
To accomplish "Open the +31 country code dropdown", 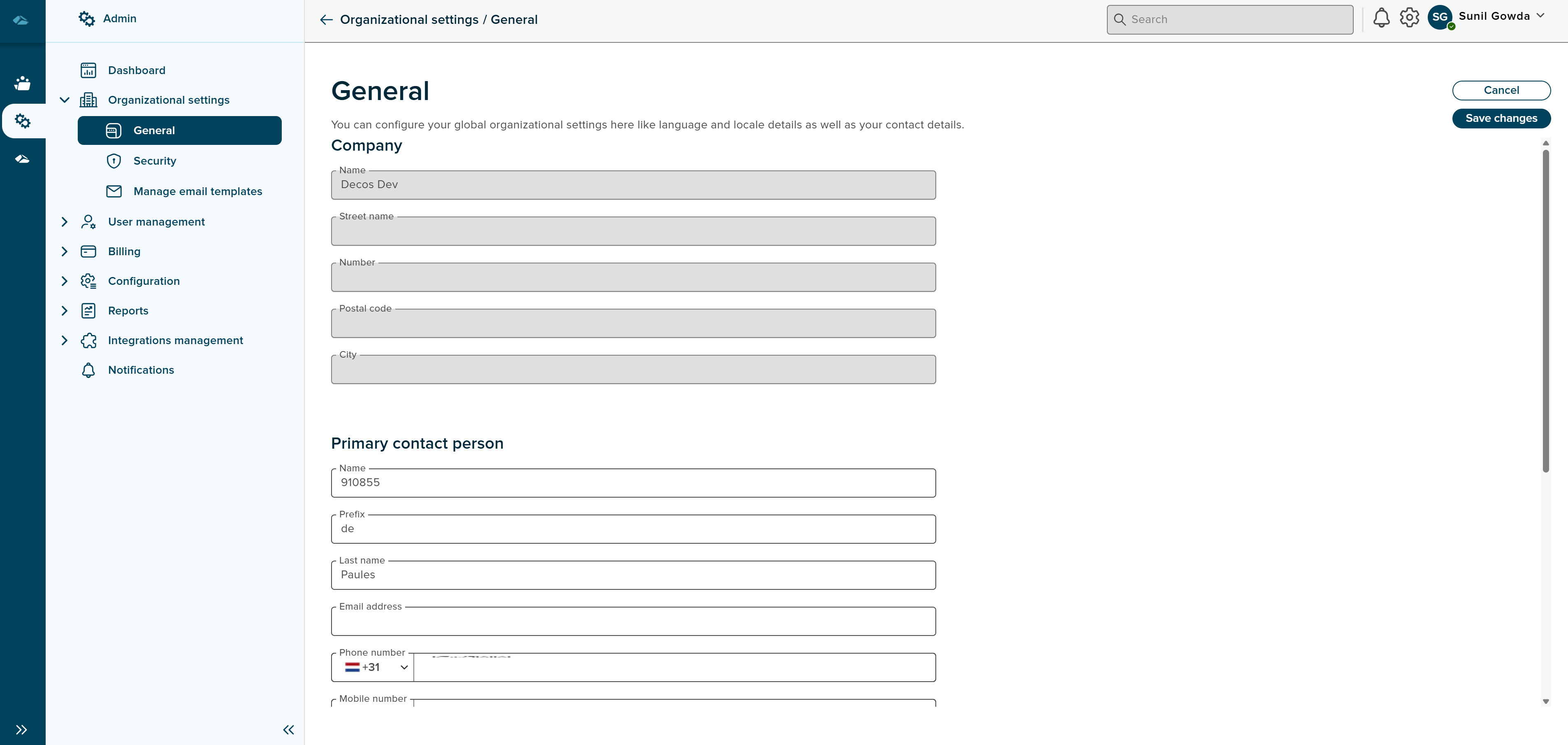I will pyautogui.click(x=375, y=668).
